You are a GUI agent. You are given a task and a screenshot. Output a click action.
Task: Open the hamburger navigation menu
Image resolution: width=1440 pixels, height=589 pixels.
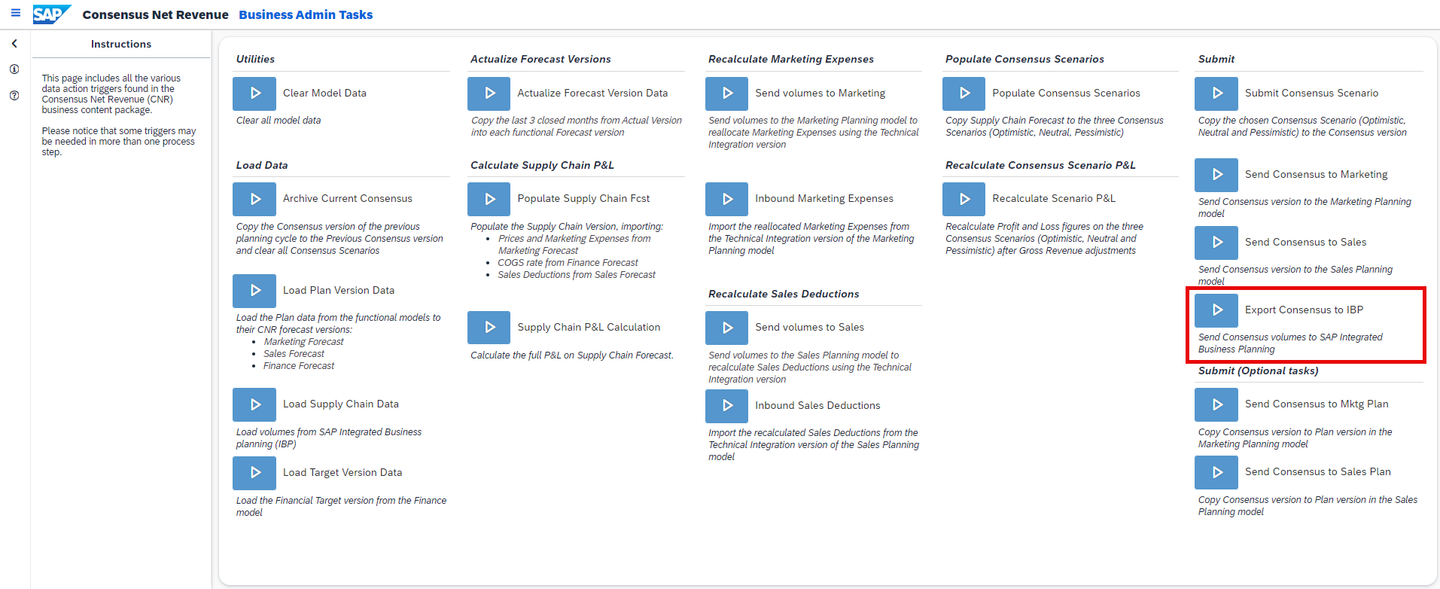pos(15,14)
